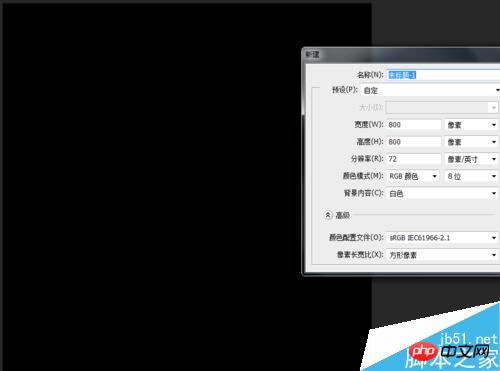Open the 颜色模式 dropdown showing RGB 颜色

pos(413,176)
